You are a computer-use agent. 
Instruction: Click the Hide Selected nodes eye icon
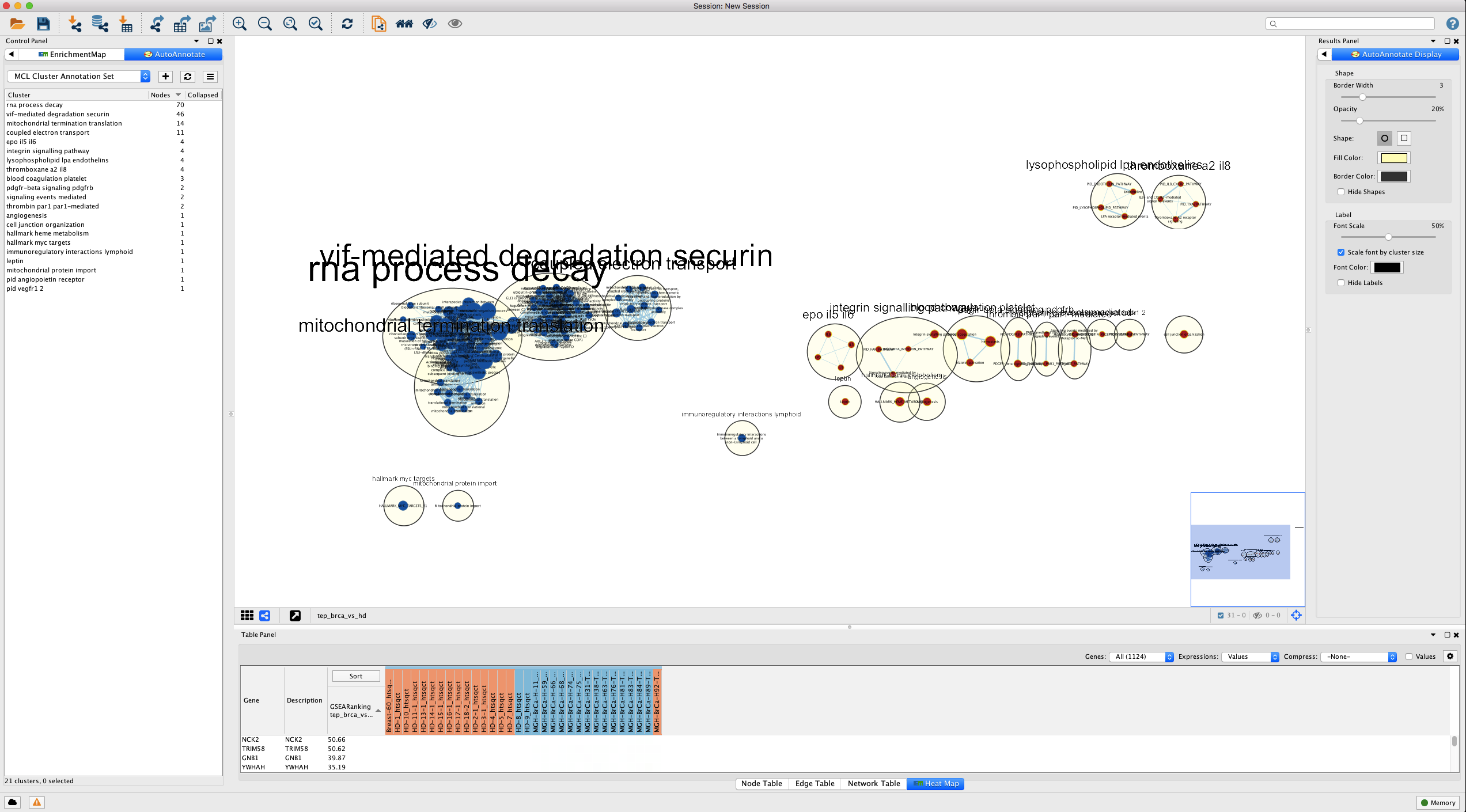click(x=430, y=24)
